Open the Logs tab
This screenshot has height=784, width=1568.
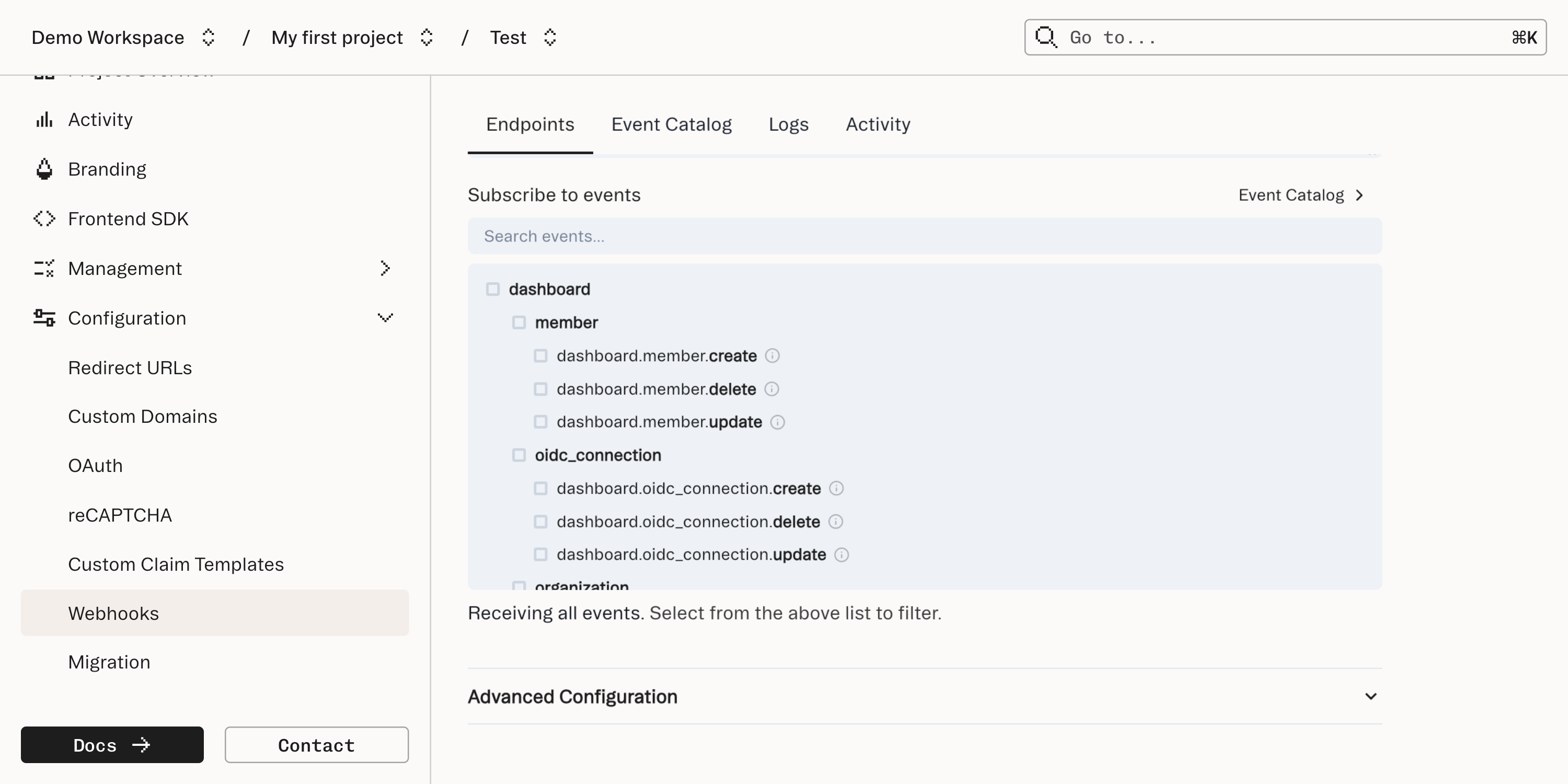point(788,124)
